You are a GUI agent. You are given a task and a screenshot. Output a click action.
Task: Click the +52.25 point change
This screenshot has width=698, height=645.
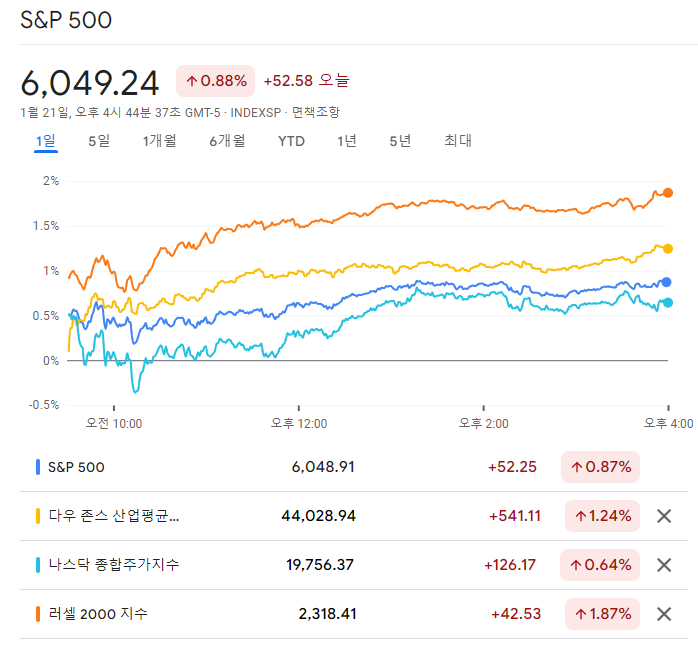tap(512, 467)
